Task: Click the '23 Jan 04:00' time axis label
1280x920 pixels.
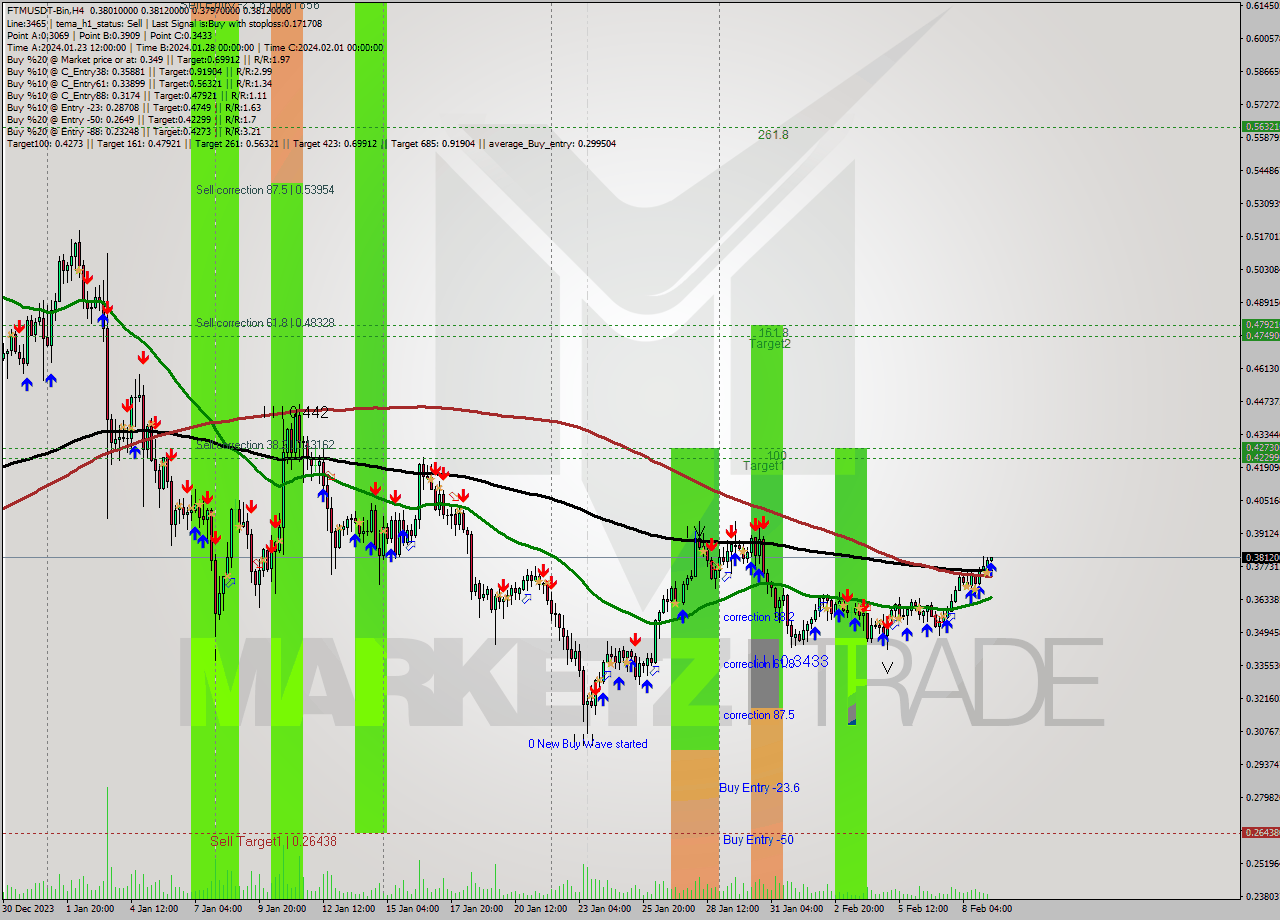Action: [606, 909]
